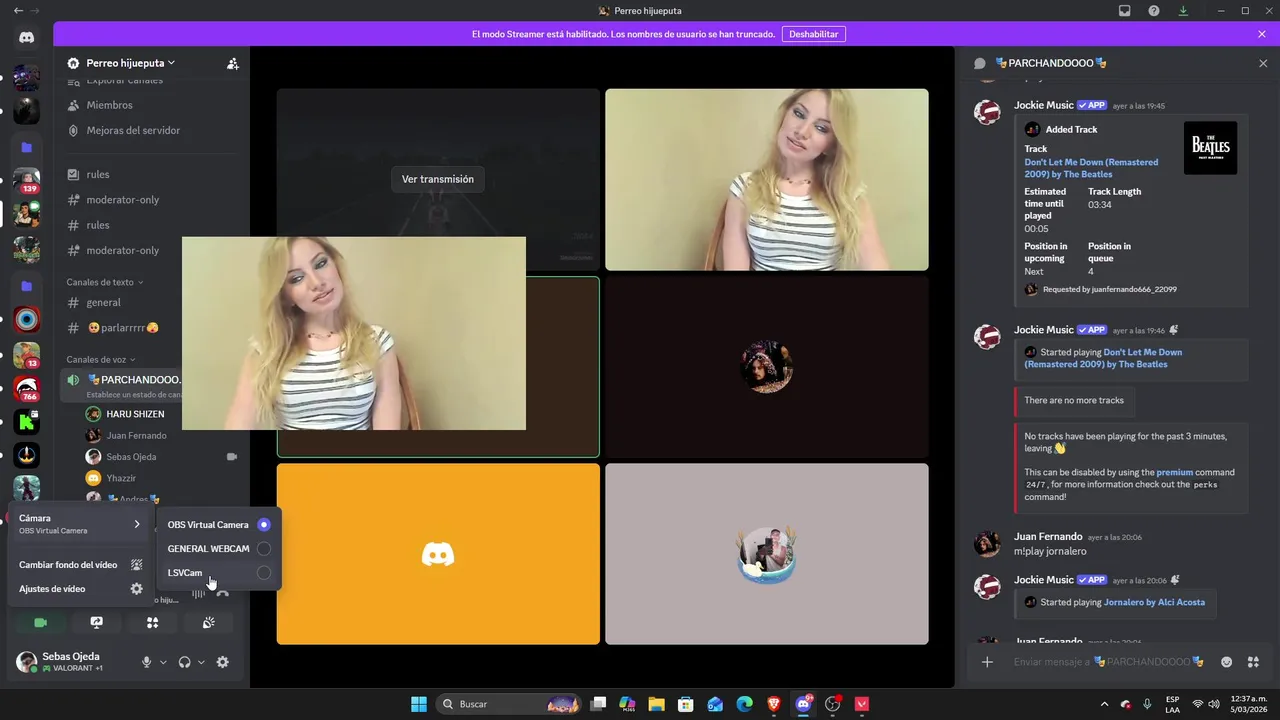Click the chat bubble icon in the chat header

(980, 63)
